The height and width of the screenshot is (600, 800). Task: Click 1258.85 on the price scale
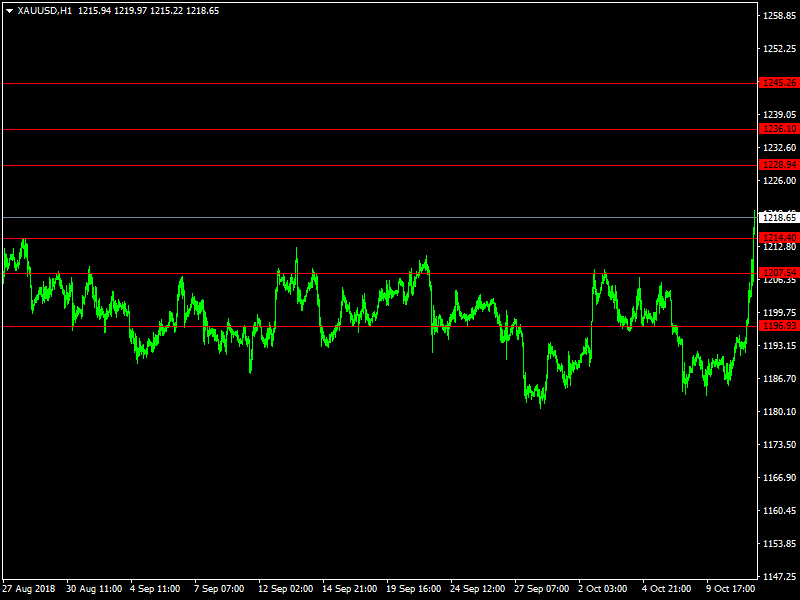coord(779,16)
